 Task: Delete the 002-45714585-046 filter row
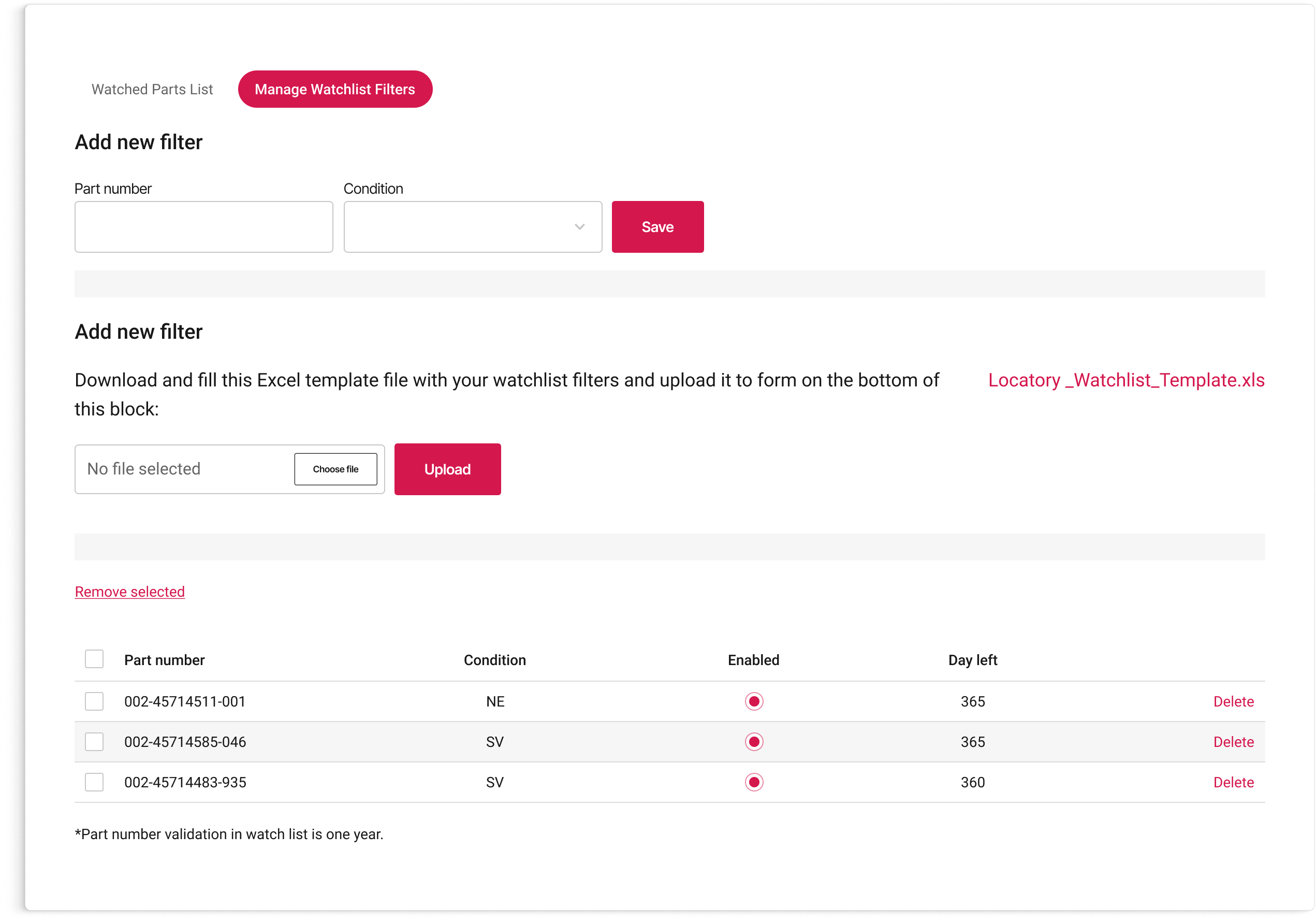pos(1233,741)
